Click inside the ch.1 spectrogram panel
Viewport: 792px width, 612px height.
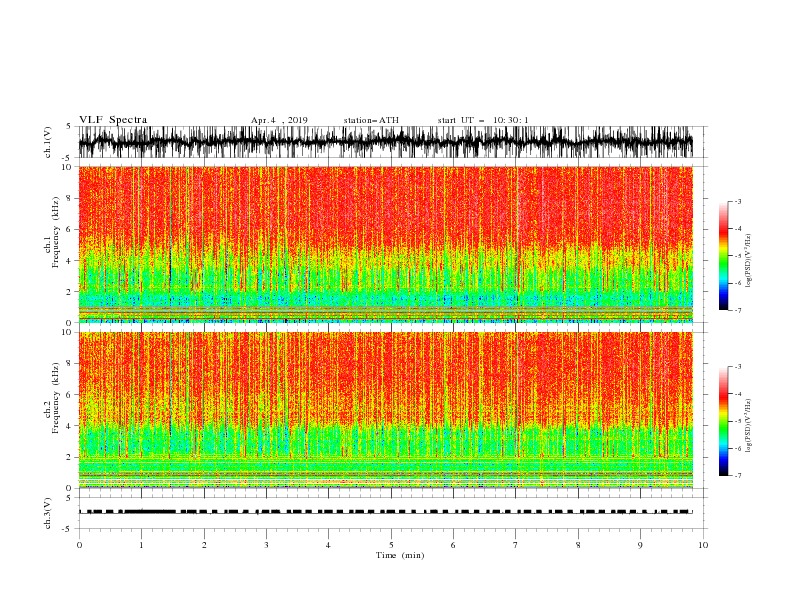(x=385, y=244)
